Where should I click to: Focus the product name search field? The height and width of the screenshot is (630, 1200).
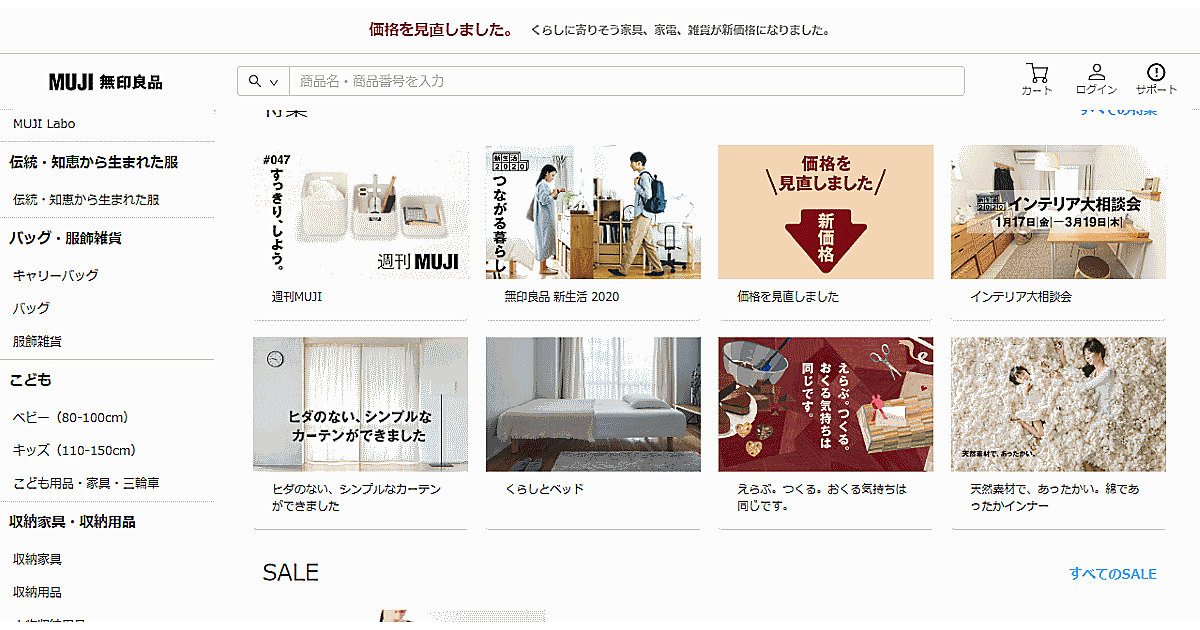pos(626,81)
